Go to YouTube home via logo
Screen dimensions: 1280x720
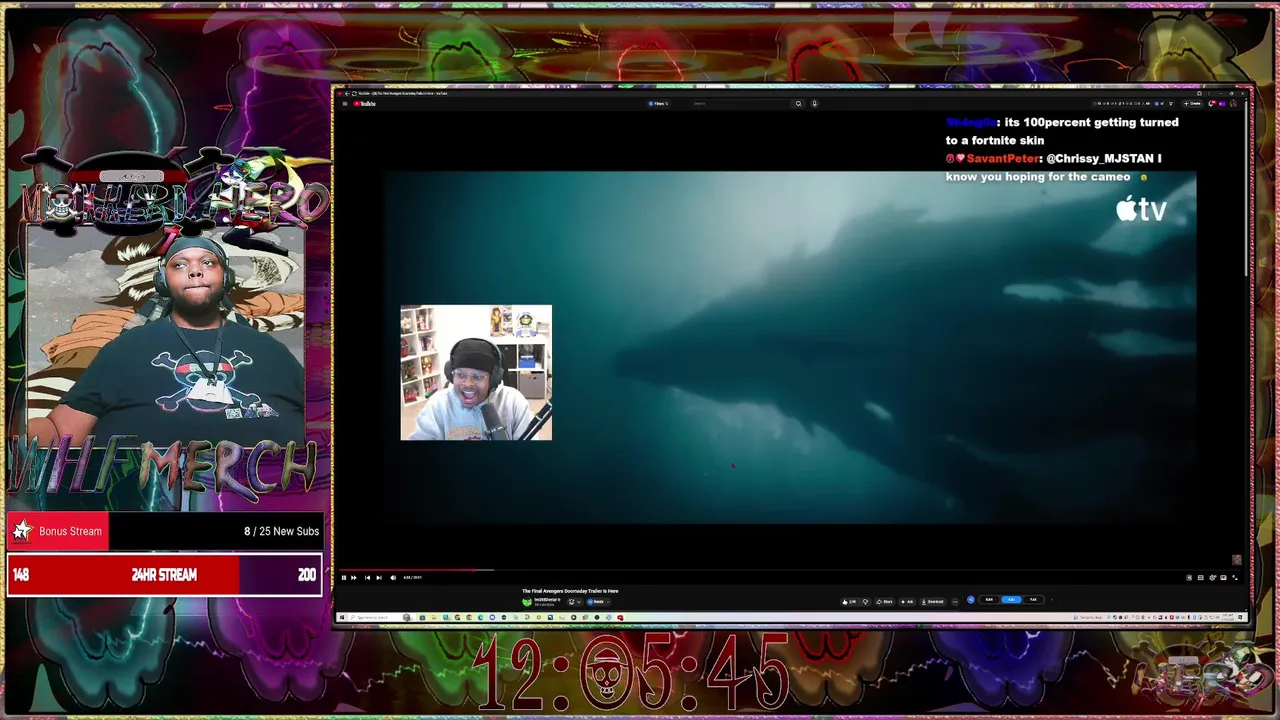pyautogui.click(x=364, y=103)
